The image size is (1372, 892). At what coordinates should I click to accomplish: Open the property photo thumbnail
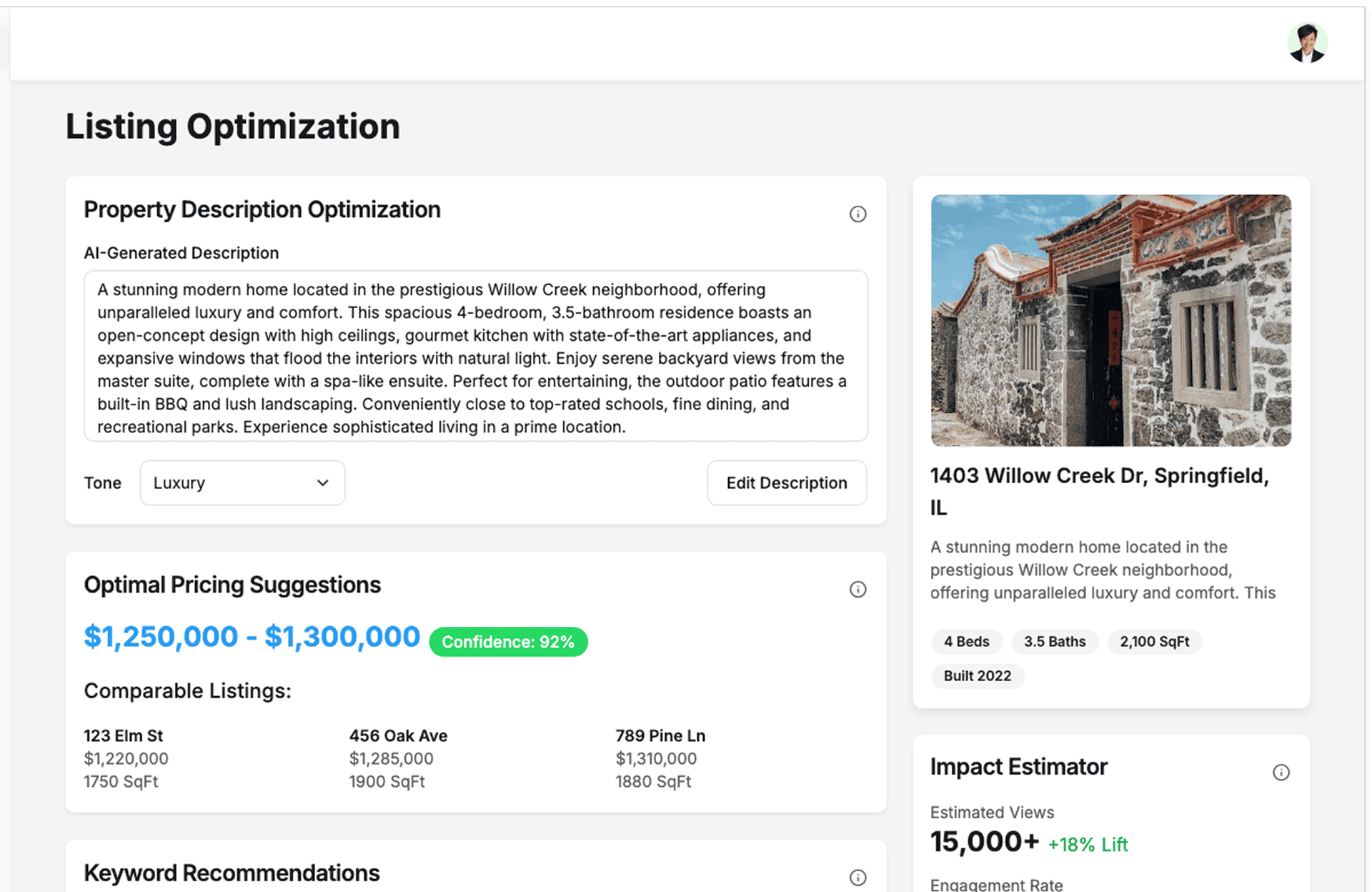point(1110,320)
